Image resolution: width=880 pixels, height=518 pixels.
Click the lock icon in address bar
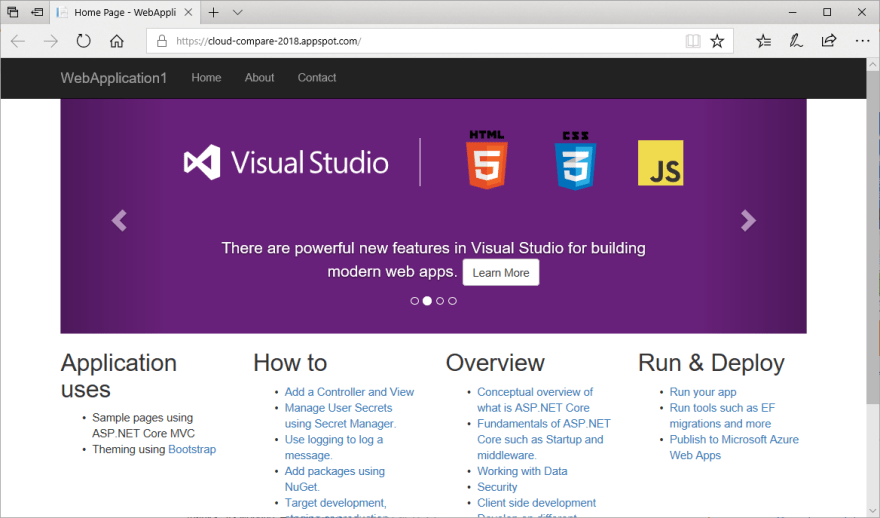pos(162,41)
